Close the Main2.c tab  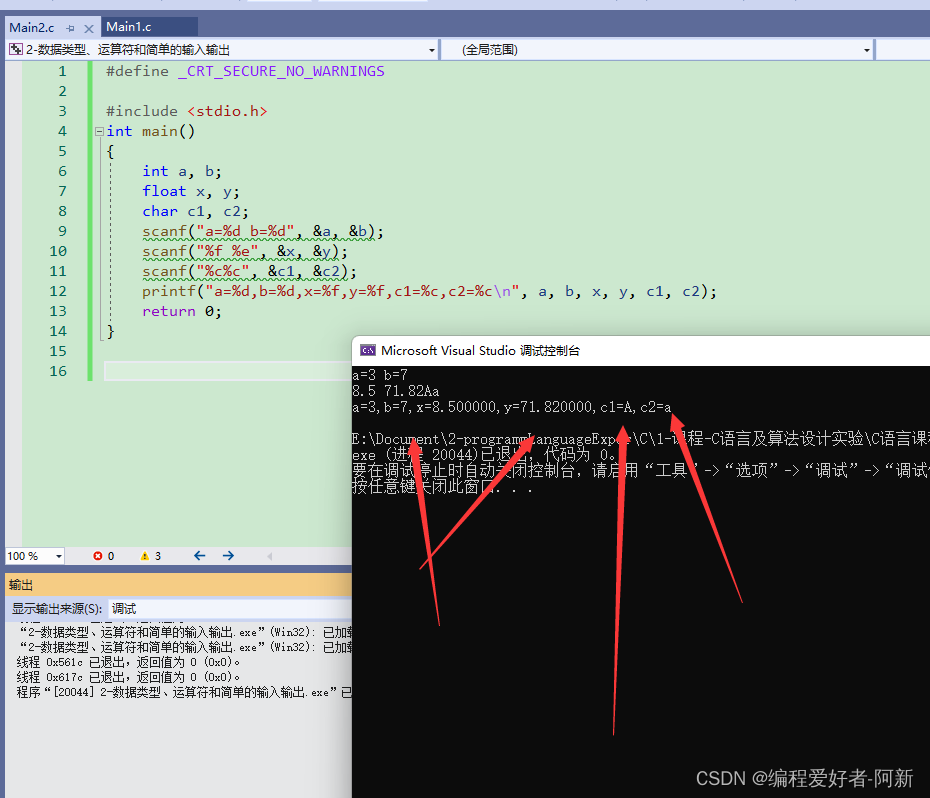click(89, 28)
